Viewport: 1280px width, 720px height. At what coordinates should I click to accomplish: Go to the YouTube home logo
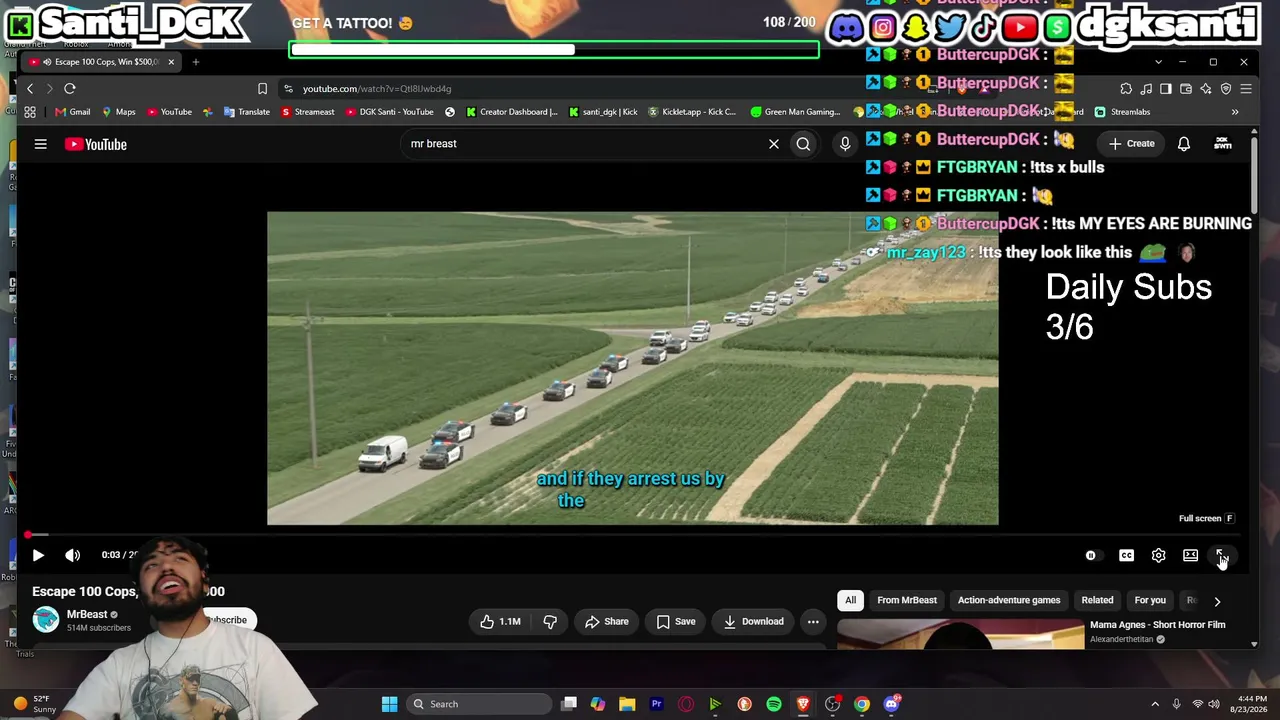96,144
